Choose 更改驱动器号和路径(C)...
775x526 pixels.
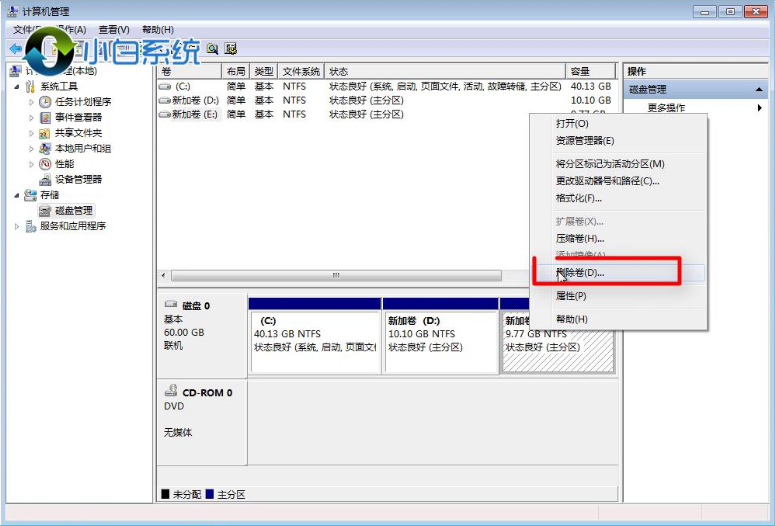click(618, 181)
